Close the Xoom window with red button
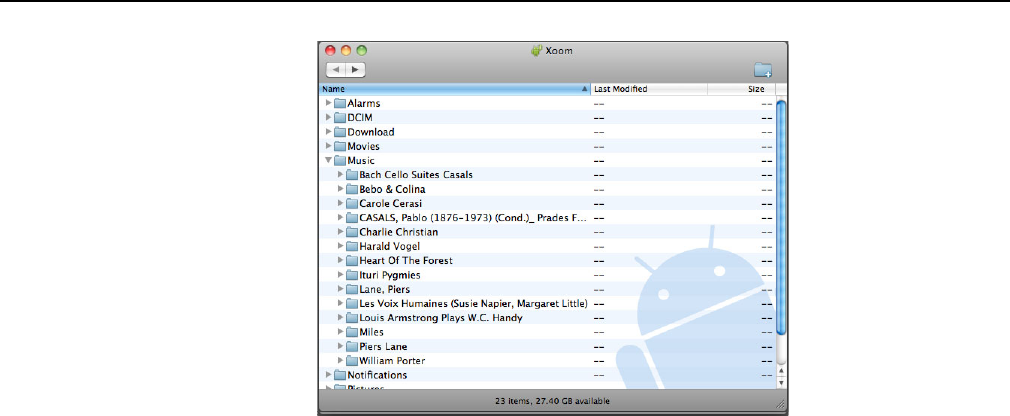 330,50
